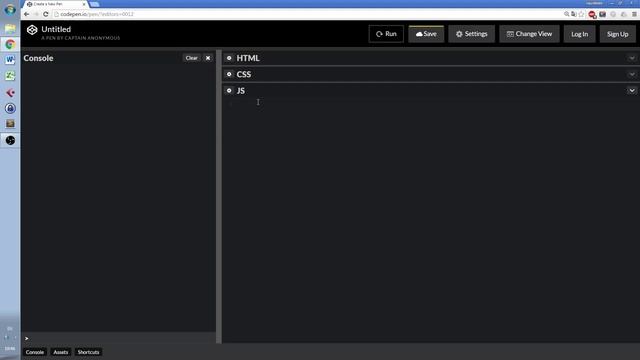Open the Shortcuts footer tab
The image size is (640, 360).
[x=89, y=352]
